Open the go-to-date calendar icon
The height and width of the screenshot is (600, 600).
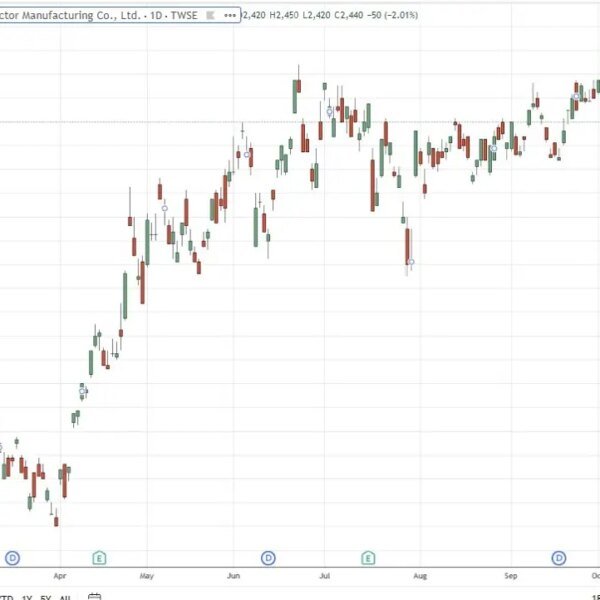[95, 597]
